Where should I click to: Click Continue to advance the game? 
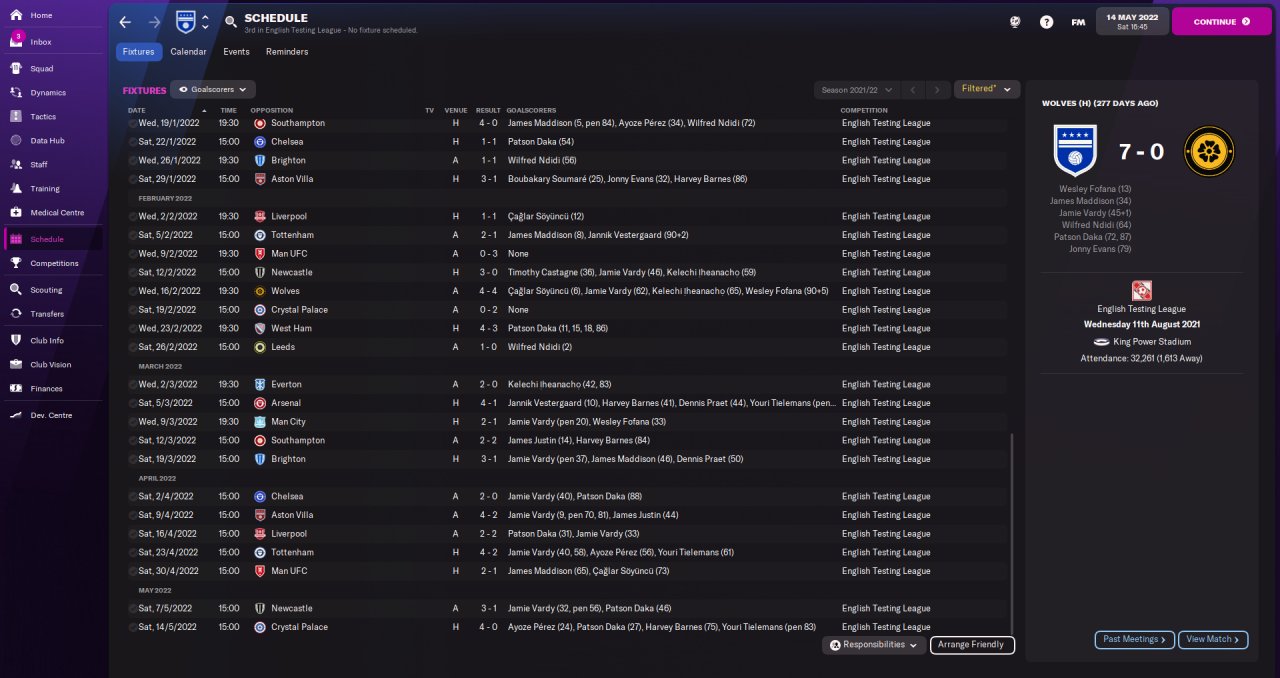tap(1221, 21)
